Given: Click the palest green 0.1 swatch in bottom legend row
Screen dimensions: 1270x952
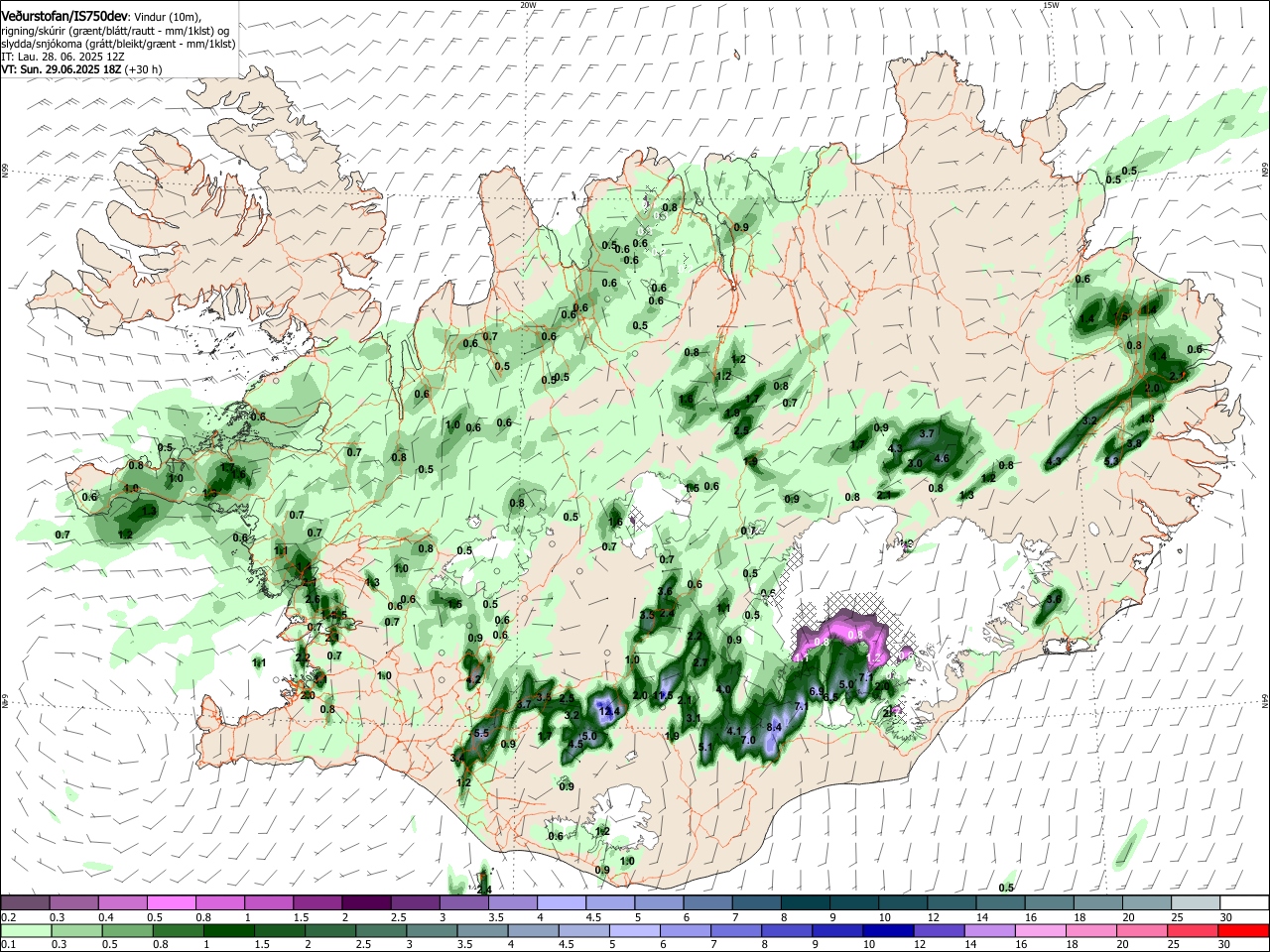Looking at the screenshot, I should click(x=25, y=930).
